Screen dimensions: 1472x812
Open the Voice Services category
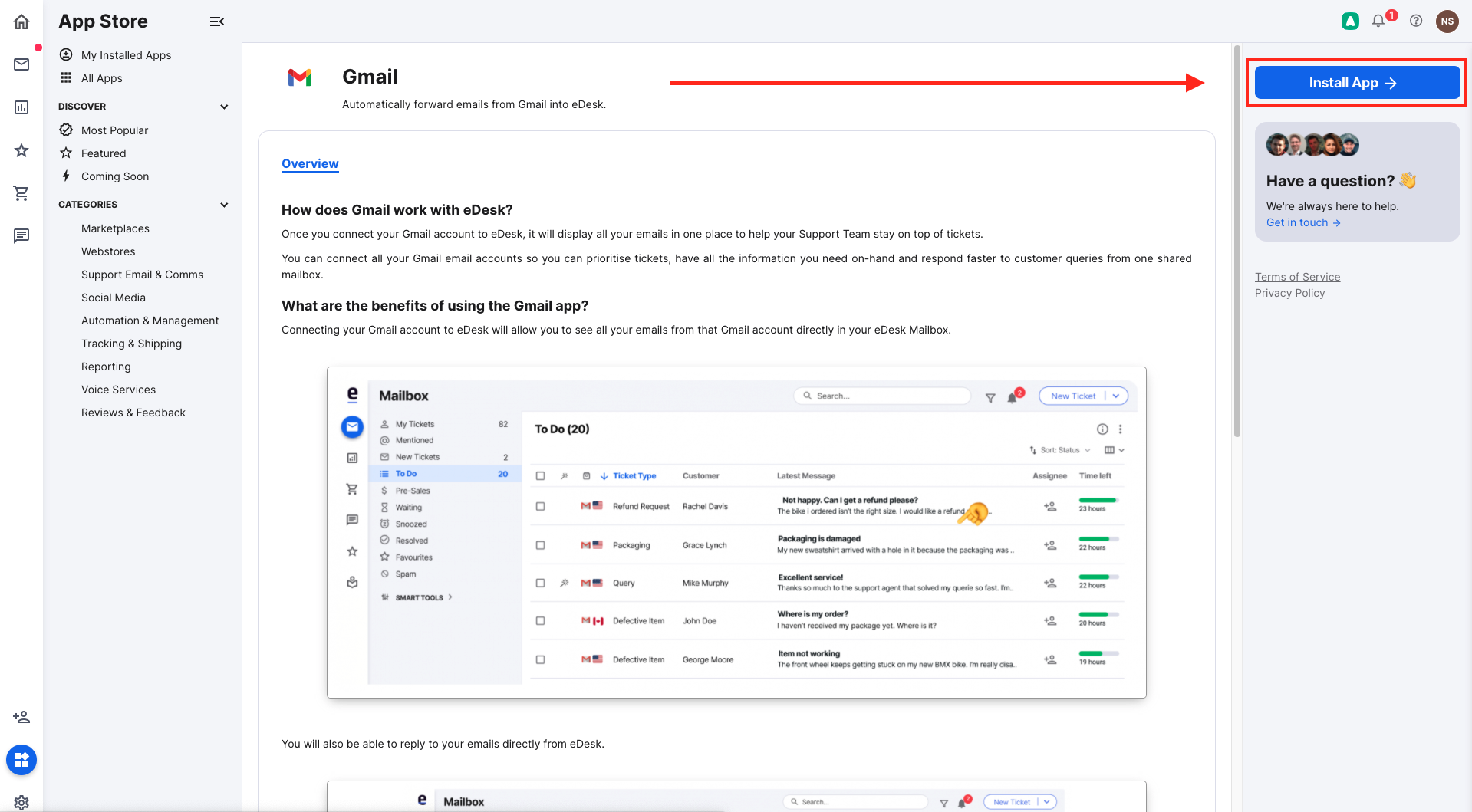pyautogui.click(x=118, y=390)
